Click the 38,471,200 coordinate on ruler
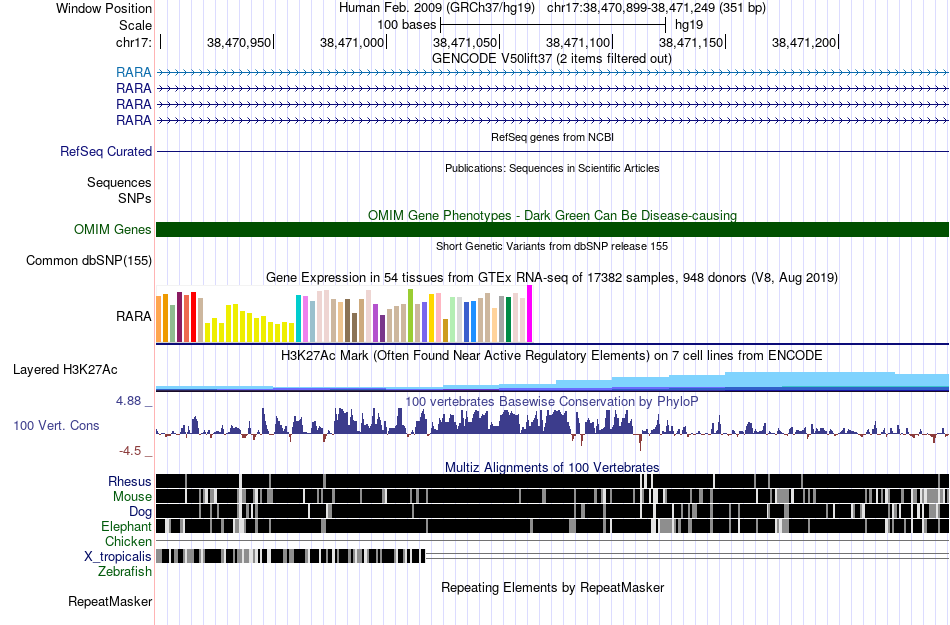Screen dimensions: 950x625 (804, 42)
